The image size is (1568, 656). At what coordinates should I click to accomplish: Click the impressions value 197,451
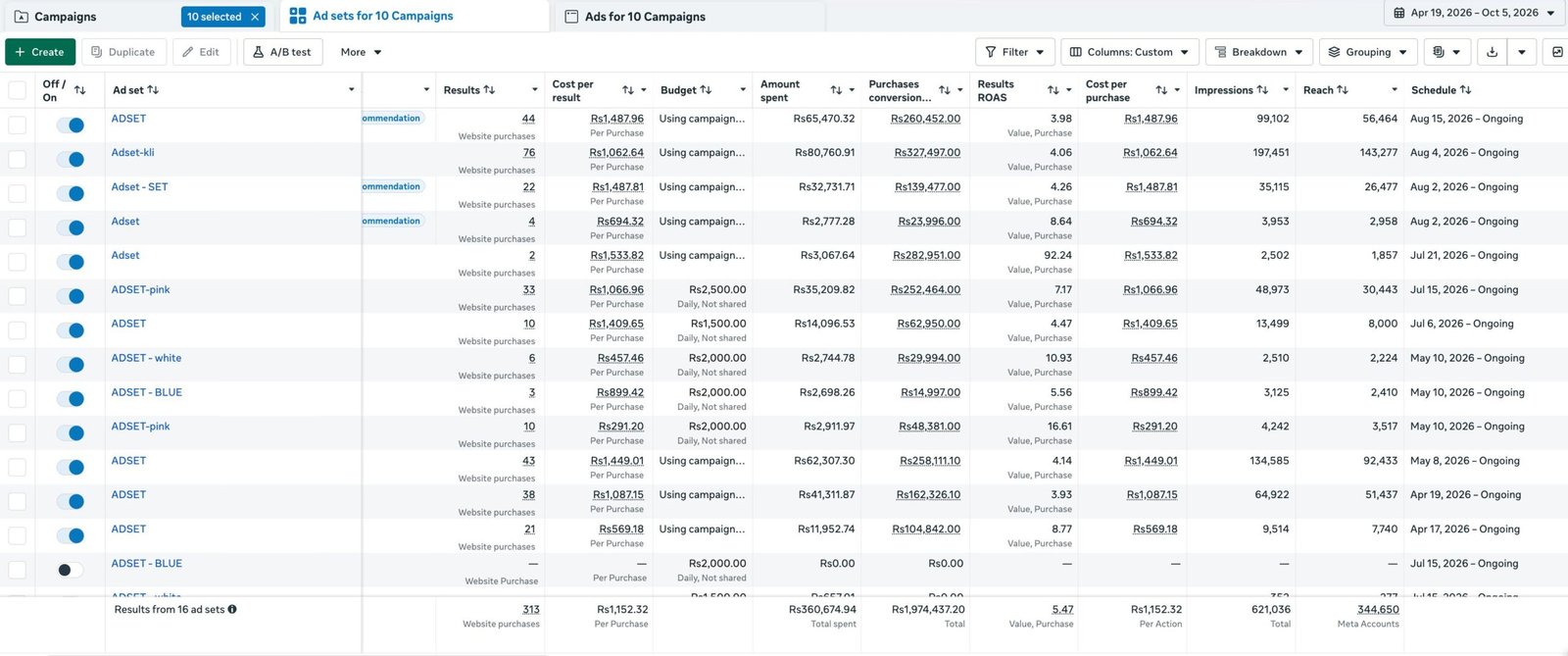point(1271,153)
